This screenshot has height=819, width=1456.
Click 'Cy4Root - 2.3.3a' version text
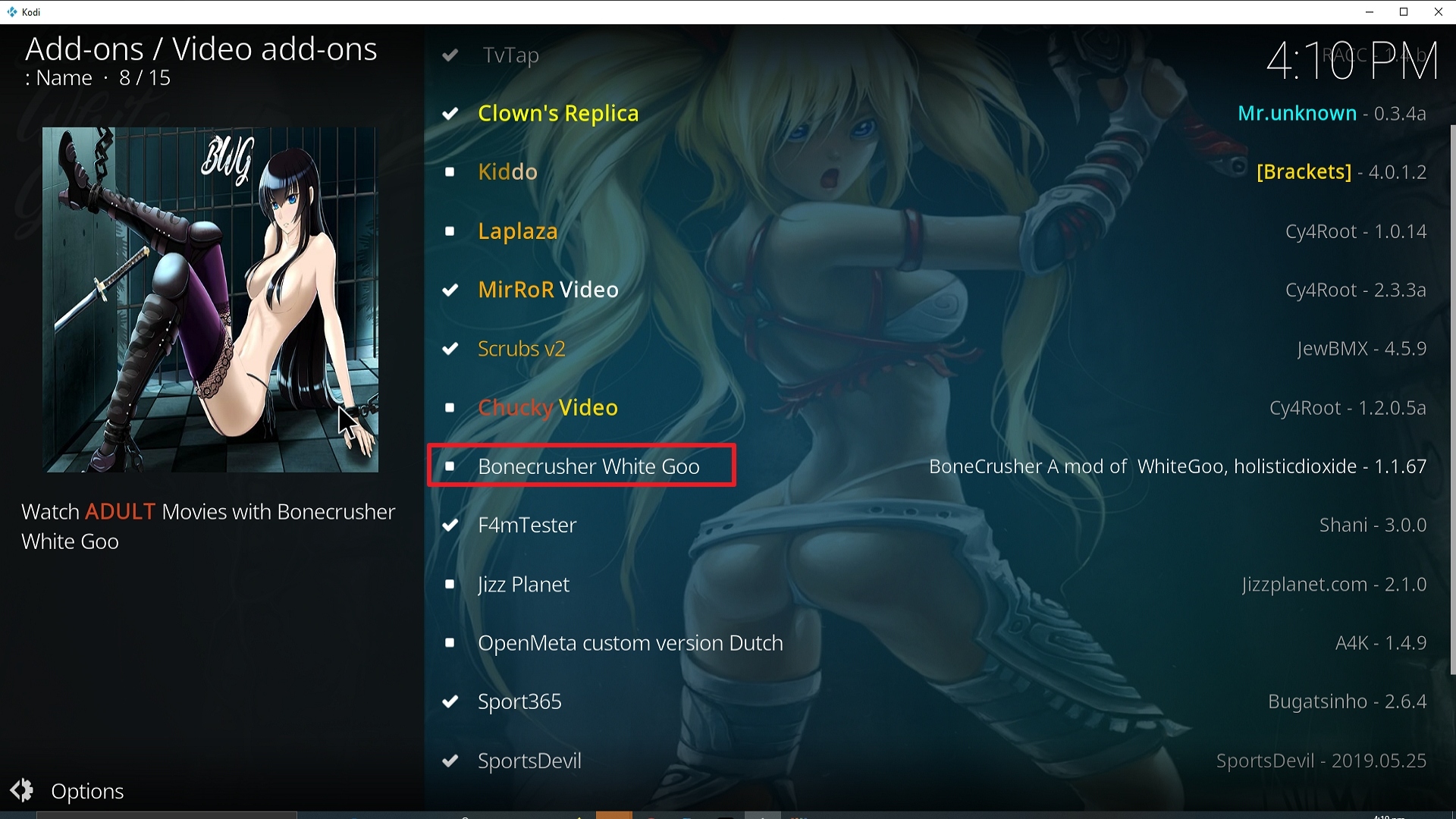pos(1356,290)
